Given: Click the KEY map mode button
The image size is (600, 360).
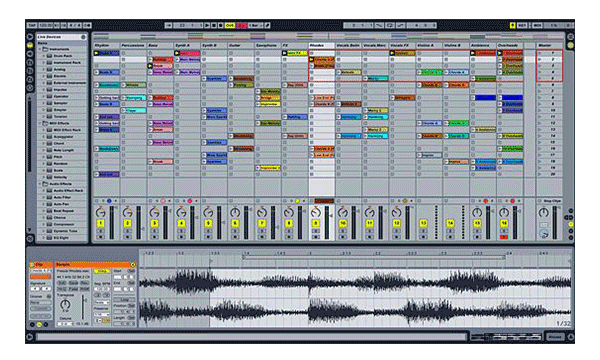Looking at the screenshot, I should [522, 25].
